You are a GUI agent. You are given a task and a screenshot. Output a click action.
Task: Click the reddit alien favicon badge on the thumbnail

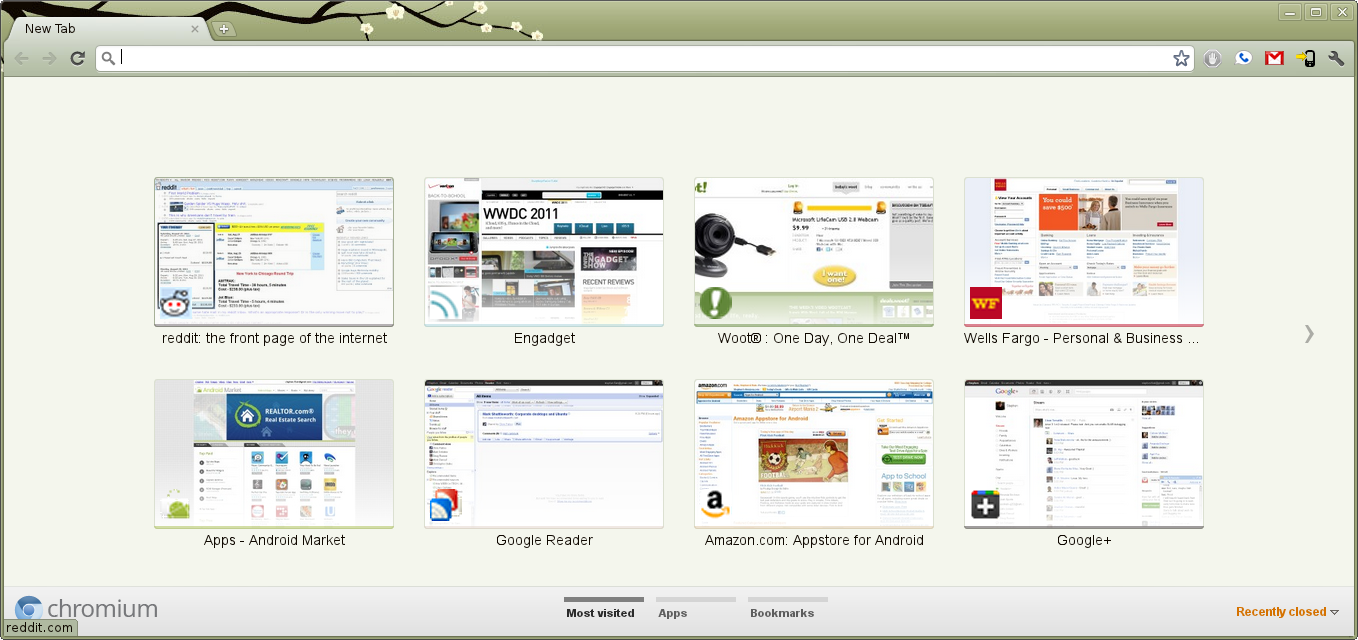coord(176,303)
